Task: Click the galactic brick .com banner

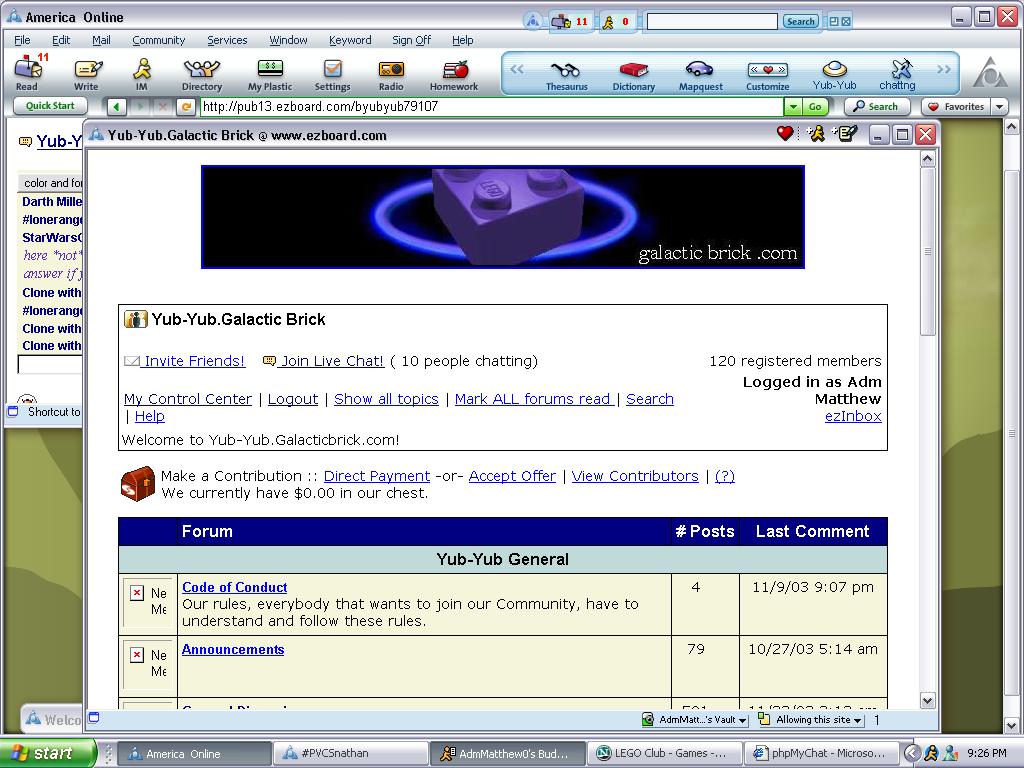Action: [x=503, y=217]
